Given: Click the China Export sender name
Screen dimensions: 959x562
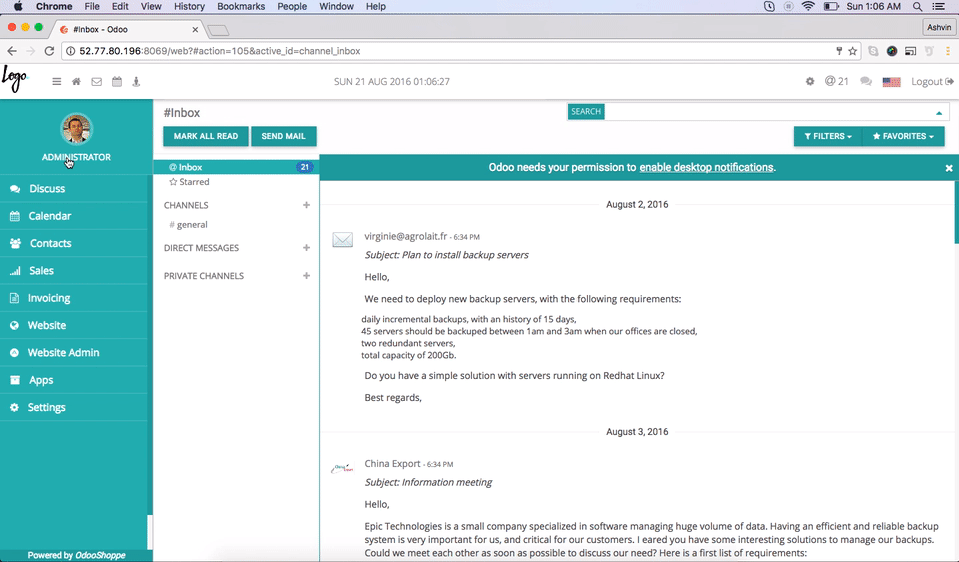Looking at the screenshot, I should (393, 464).
